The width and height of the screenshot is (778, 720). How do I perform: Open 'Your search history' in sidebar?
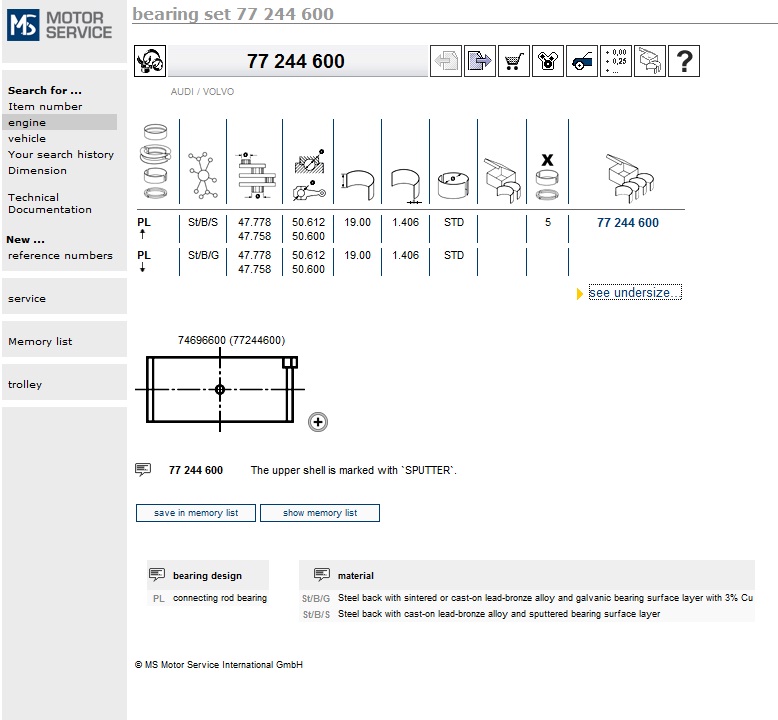coord(61,154)
